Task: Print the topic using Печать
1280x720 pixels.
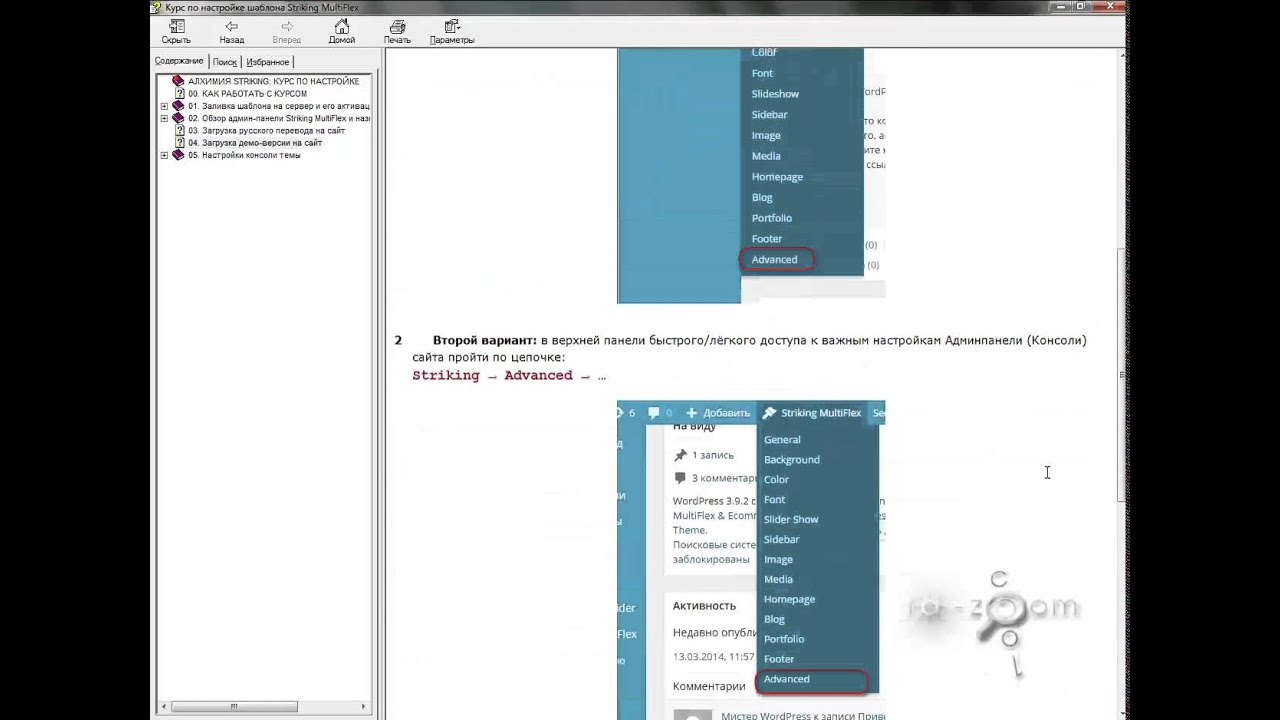Action: click(x=397, y=32)
